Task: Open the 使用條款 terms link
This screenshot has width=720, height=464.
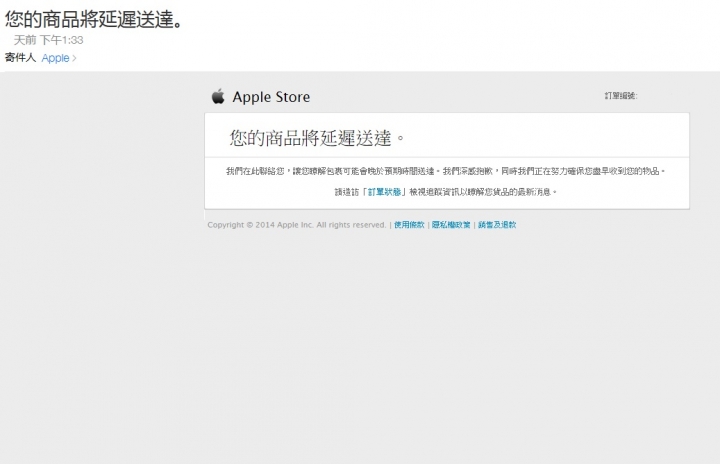Action: 409,225
